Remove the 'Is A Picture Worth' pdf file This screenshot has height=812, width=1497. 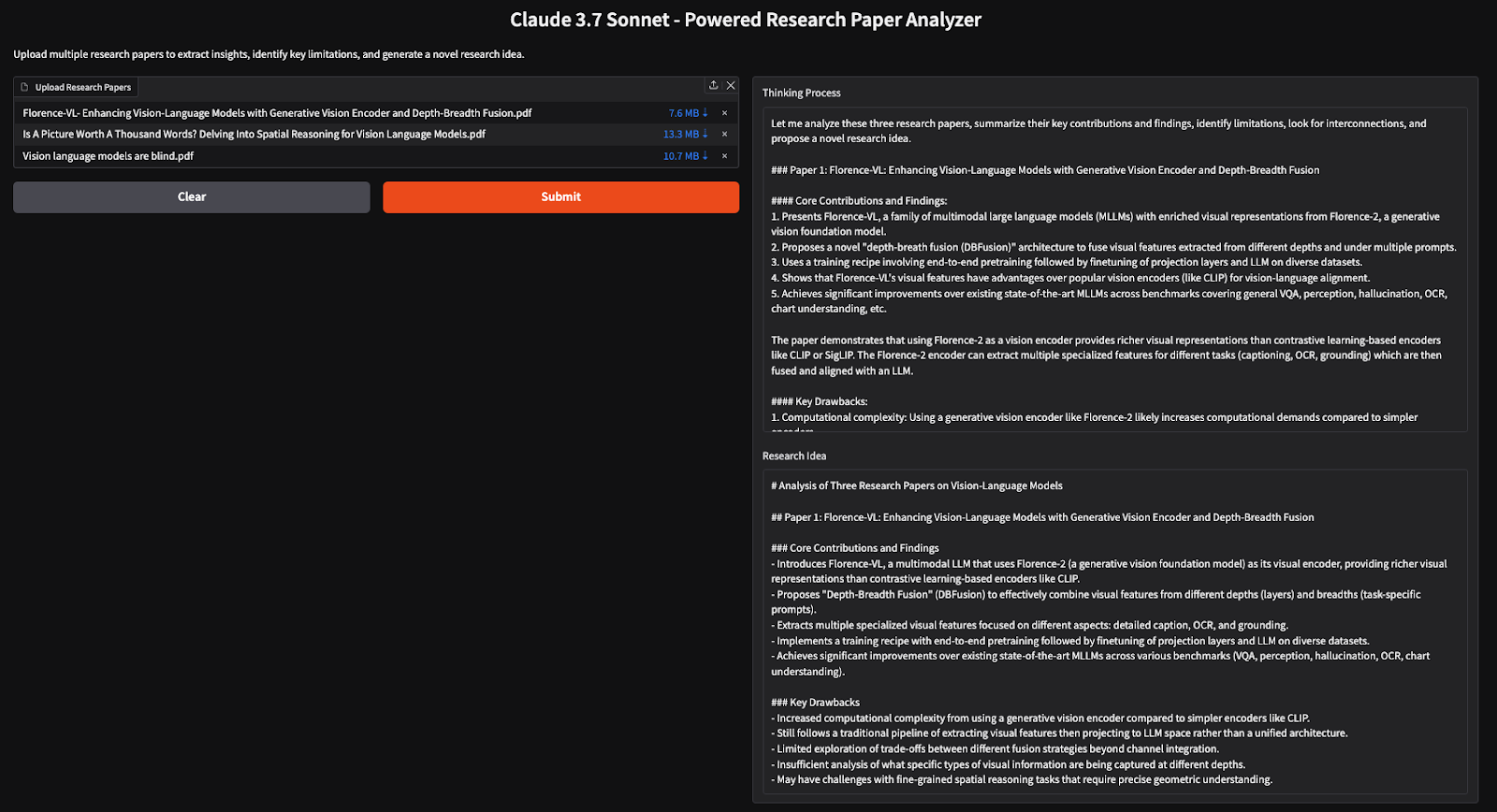click(x=724, y=135)
